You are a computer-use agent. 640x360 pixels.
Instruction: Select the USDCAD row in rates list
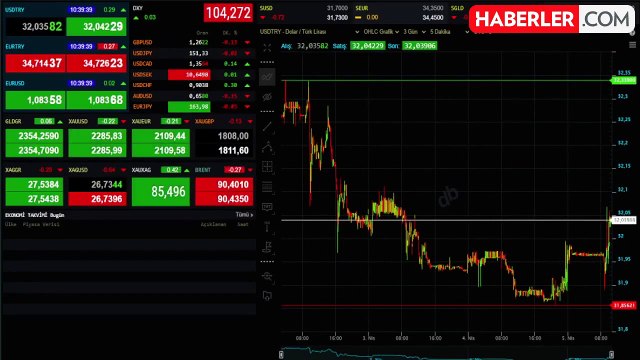point(192,64)
